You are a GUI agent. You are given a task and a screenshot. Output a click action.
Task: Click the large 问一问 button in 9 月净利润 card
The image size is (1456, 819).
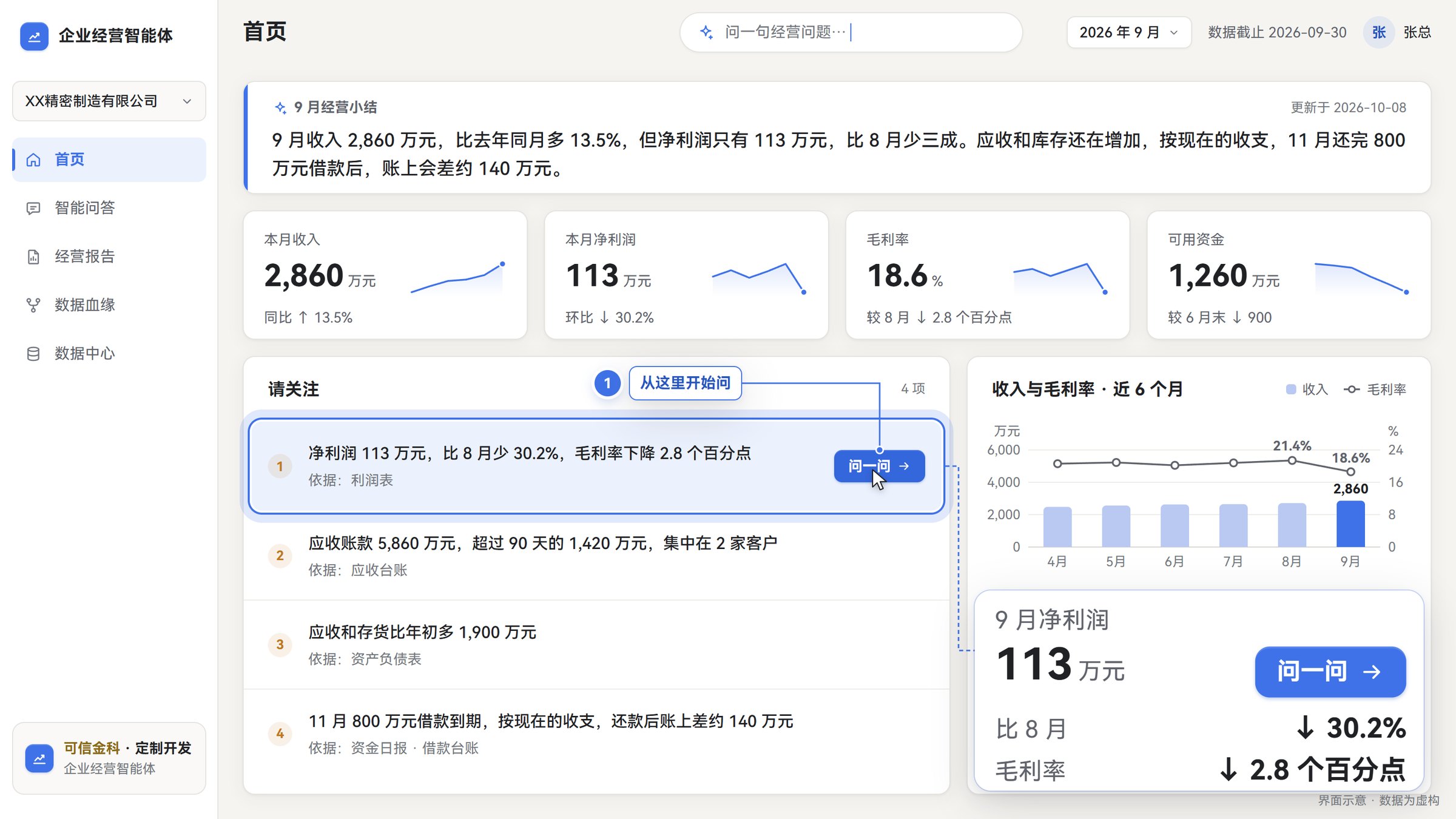pyautogui.click(x=1330, y=672)
